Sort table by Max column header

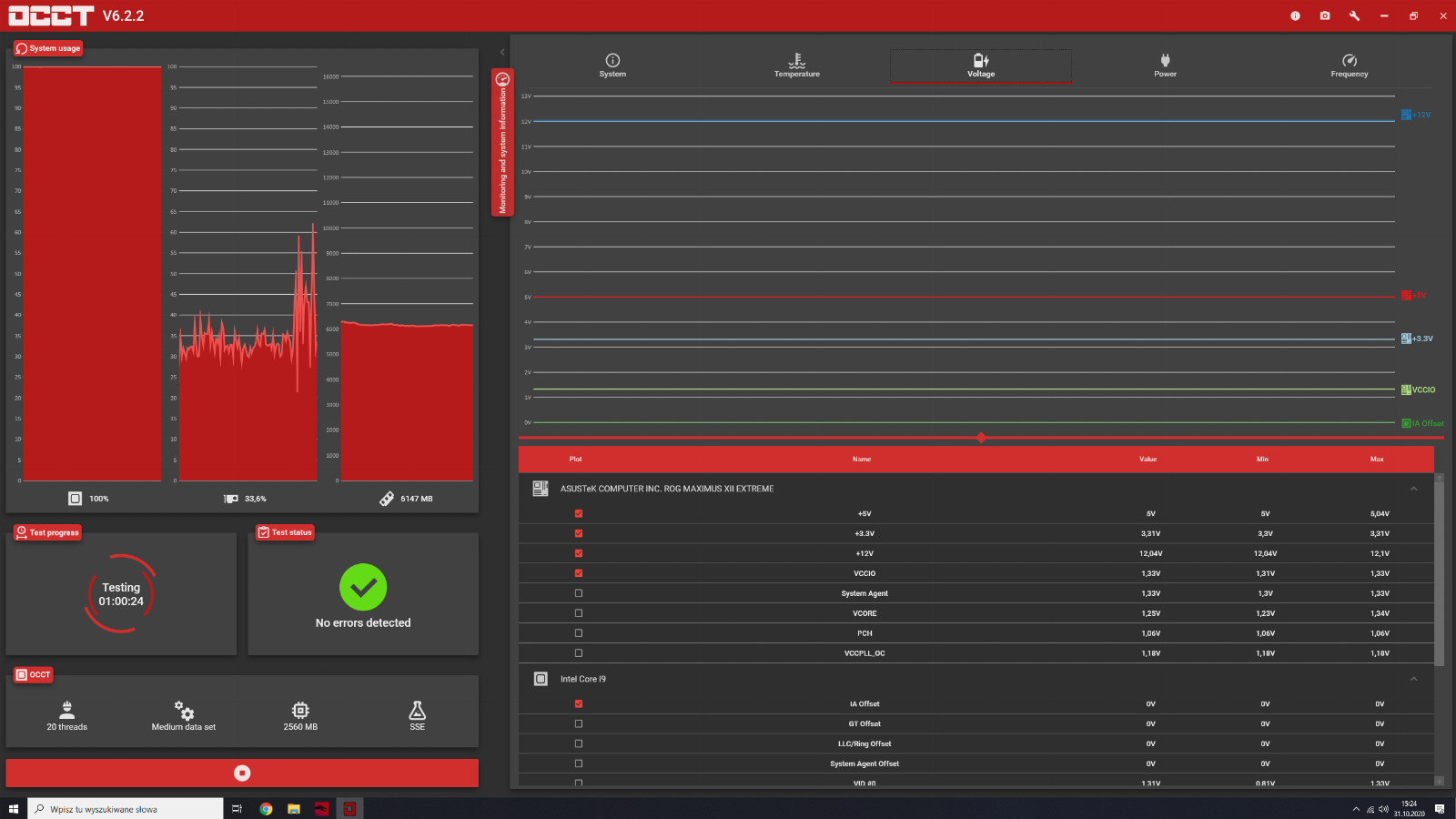pyautogui.click(x=1377, y=459)
